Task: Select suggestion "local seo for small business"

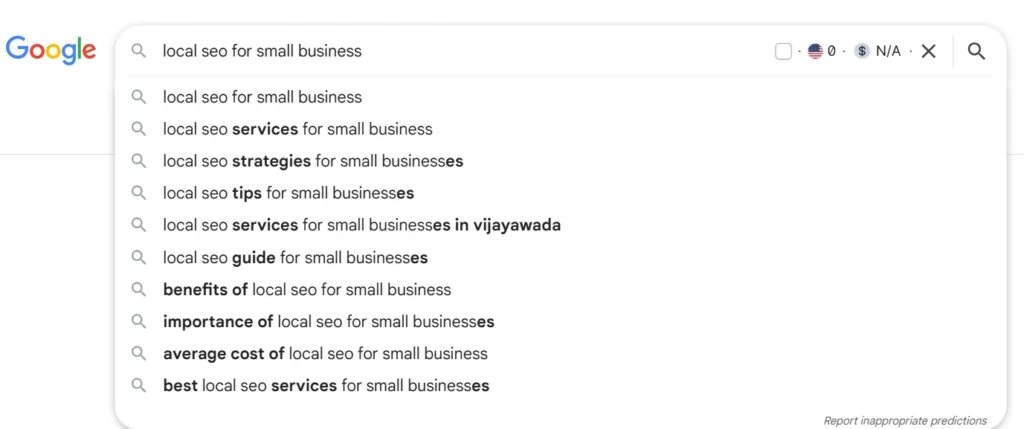Action: [262, 97]
